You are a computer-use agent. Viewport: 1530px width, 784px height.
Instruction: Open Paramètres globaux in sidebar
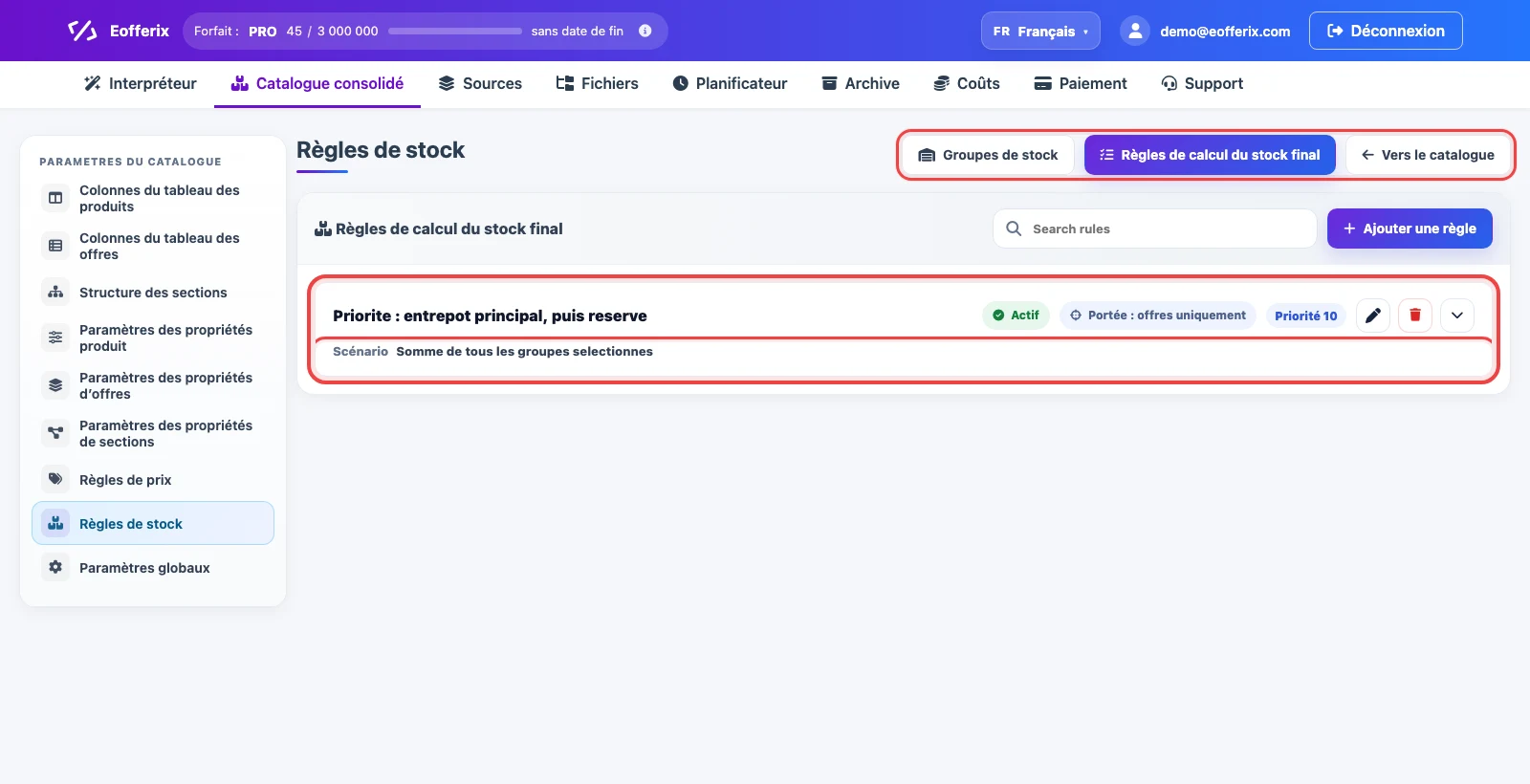point(153,568)
